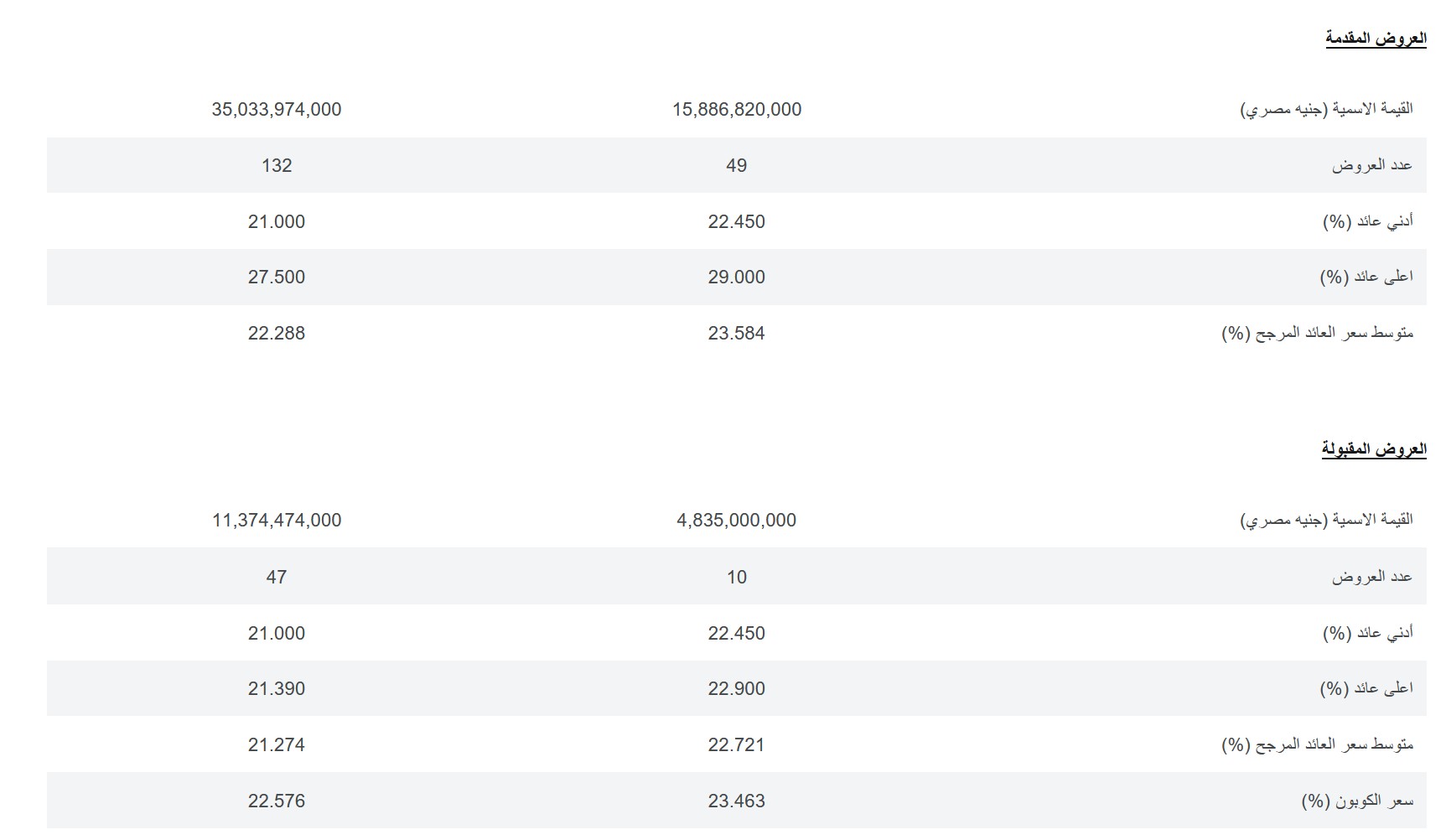This screenshot has height=840, width=1446.
Task: Select the accepted face value 4,835,000,000
Action: [x=736, y=521]
